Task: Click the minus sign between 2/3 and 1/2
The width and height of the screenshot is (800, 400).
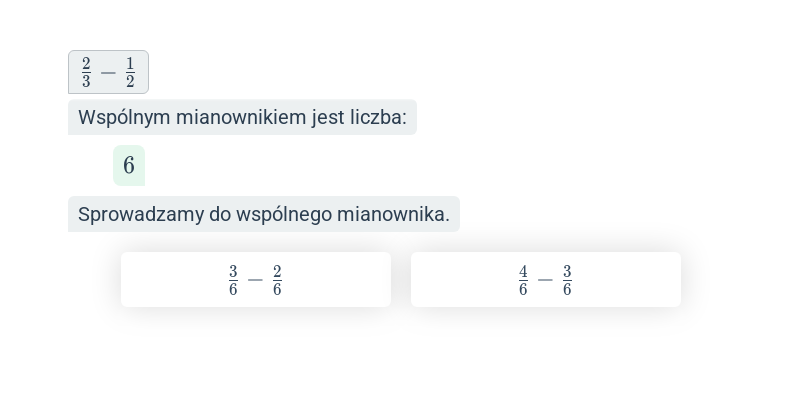Action: pos(108,73)
